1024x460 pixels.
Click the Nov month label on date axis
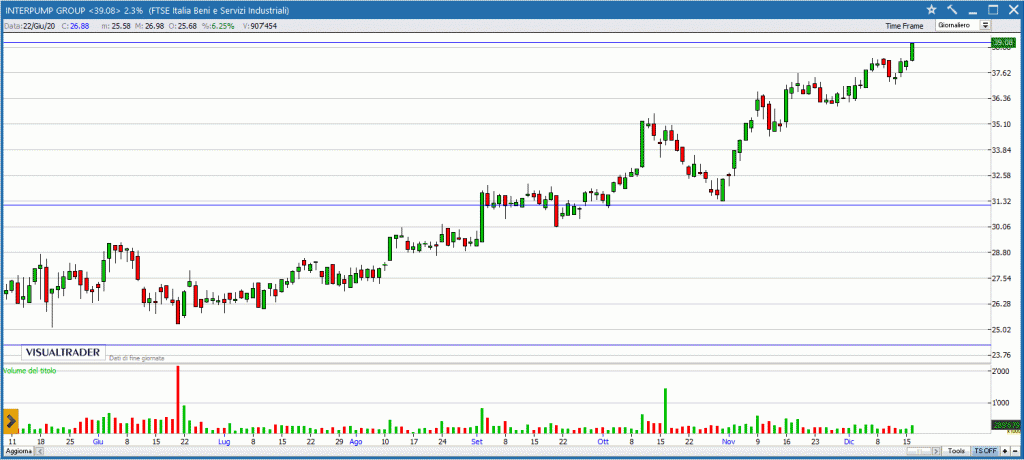(x=728, y=442)
